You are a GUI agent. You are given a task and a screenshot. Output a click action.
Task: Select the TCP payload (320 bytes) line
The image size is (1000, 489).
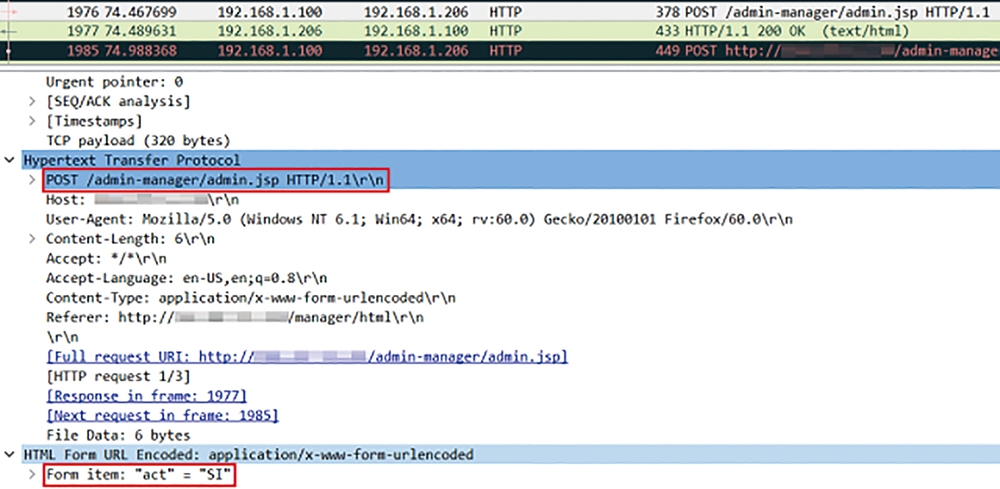138,141
